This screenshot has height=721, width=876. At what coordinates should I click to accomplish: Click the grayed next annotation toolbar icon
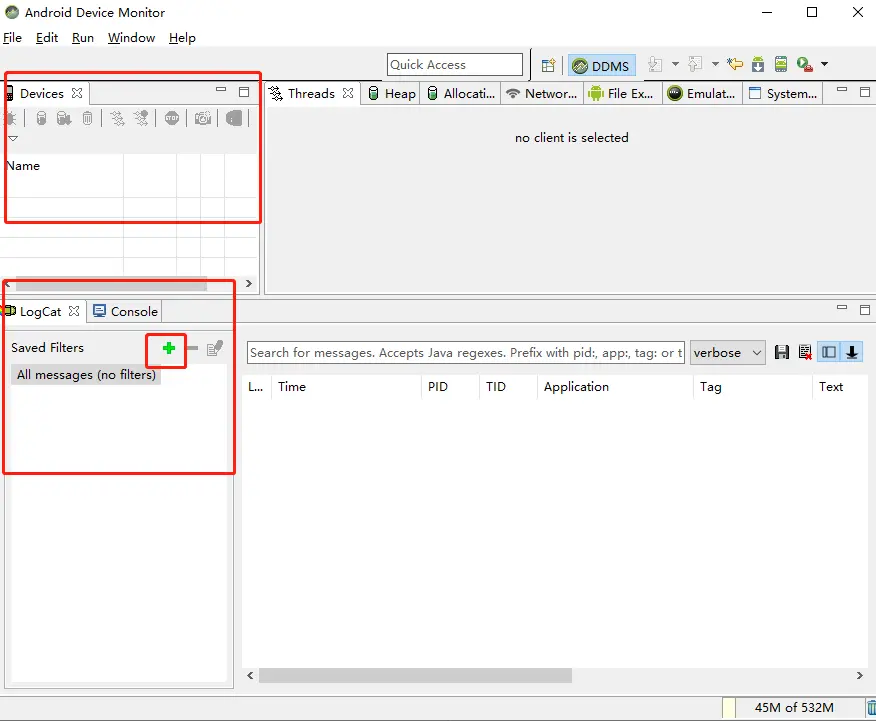[655, 64]
